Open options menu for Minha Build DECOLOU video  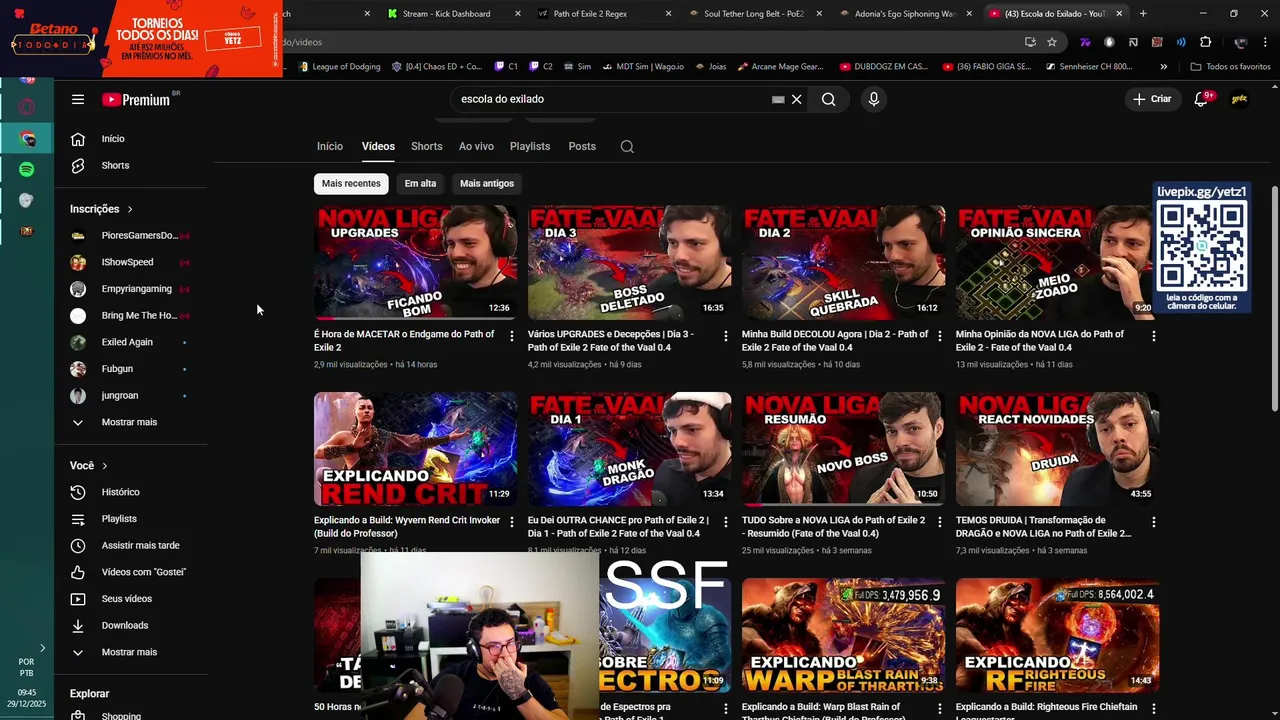[939, 336]
